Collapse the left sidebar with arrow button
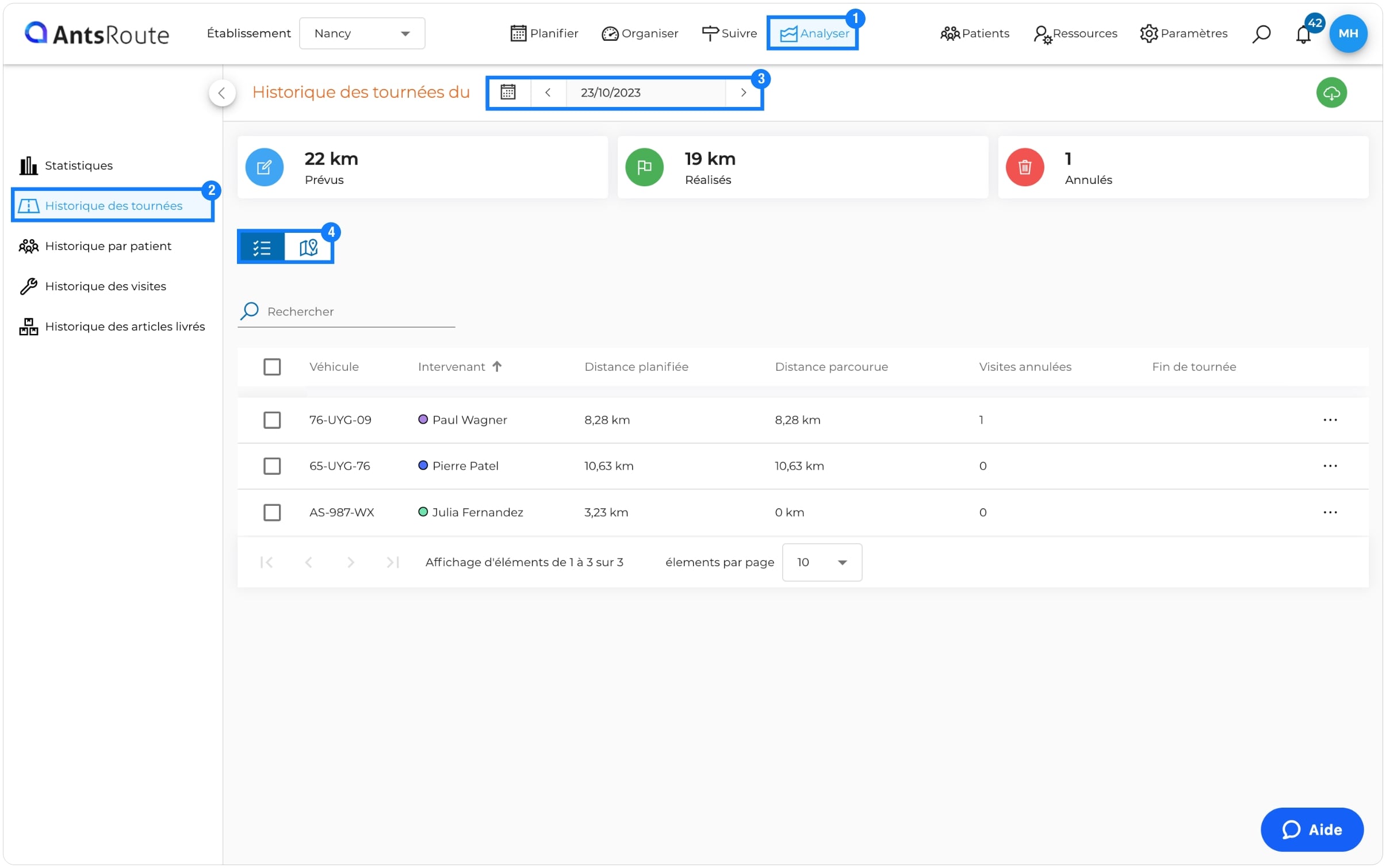Screen dimensions: 1386x868 [x=222, y=93]
